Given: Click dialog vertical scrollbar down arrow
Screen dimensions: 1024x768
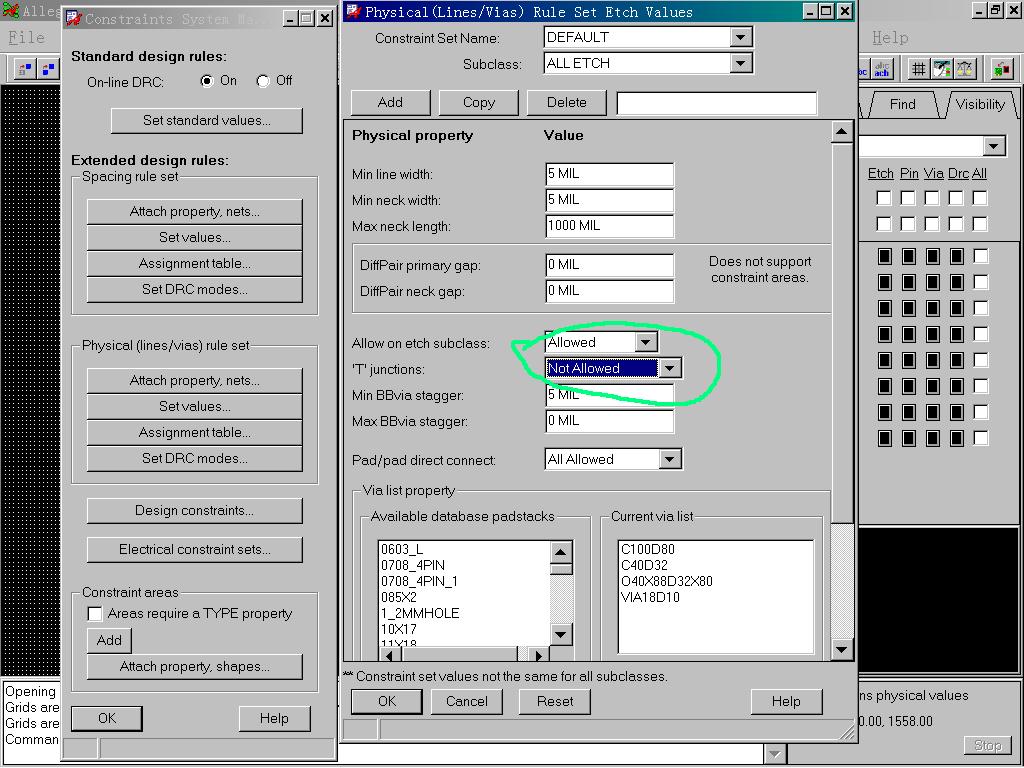Looking at the screenshot, I should click(842, 649).
